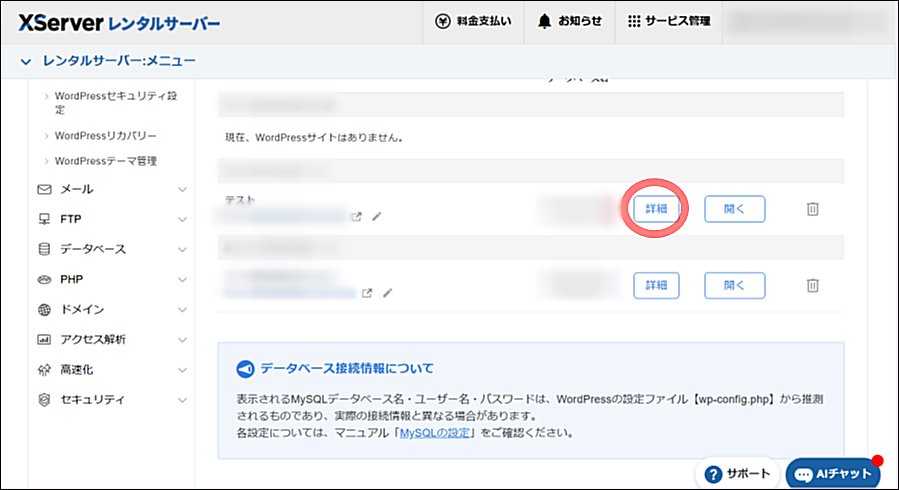Select the ドメイン menu label

[82, 309]
